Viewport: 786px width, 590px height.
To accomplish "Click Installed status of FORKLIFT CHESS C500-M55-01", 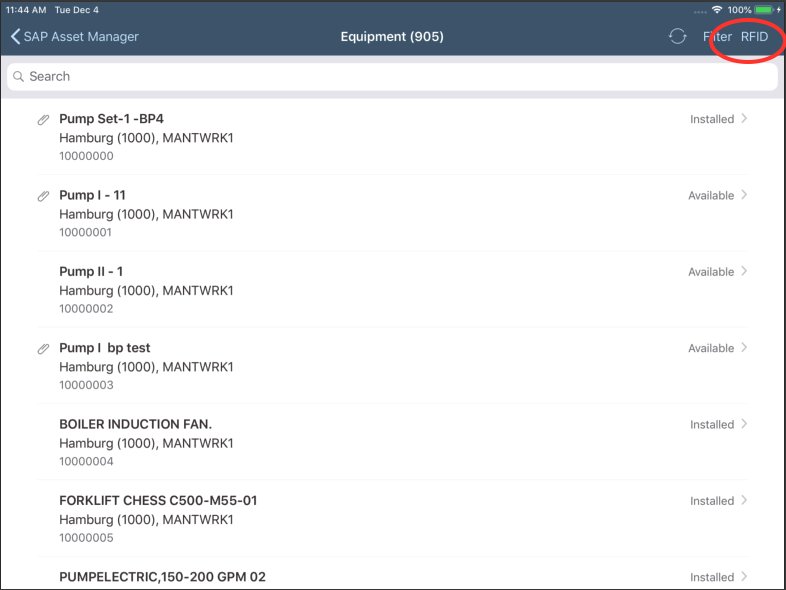I will pyautogui.click(x=712, y=501).
